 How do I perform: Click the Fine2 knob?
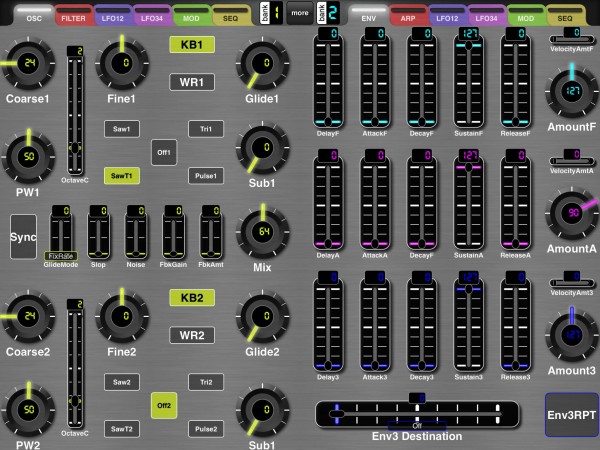point(122,316)
